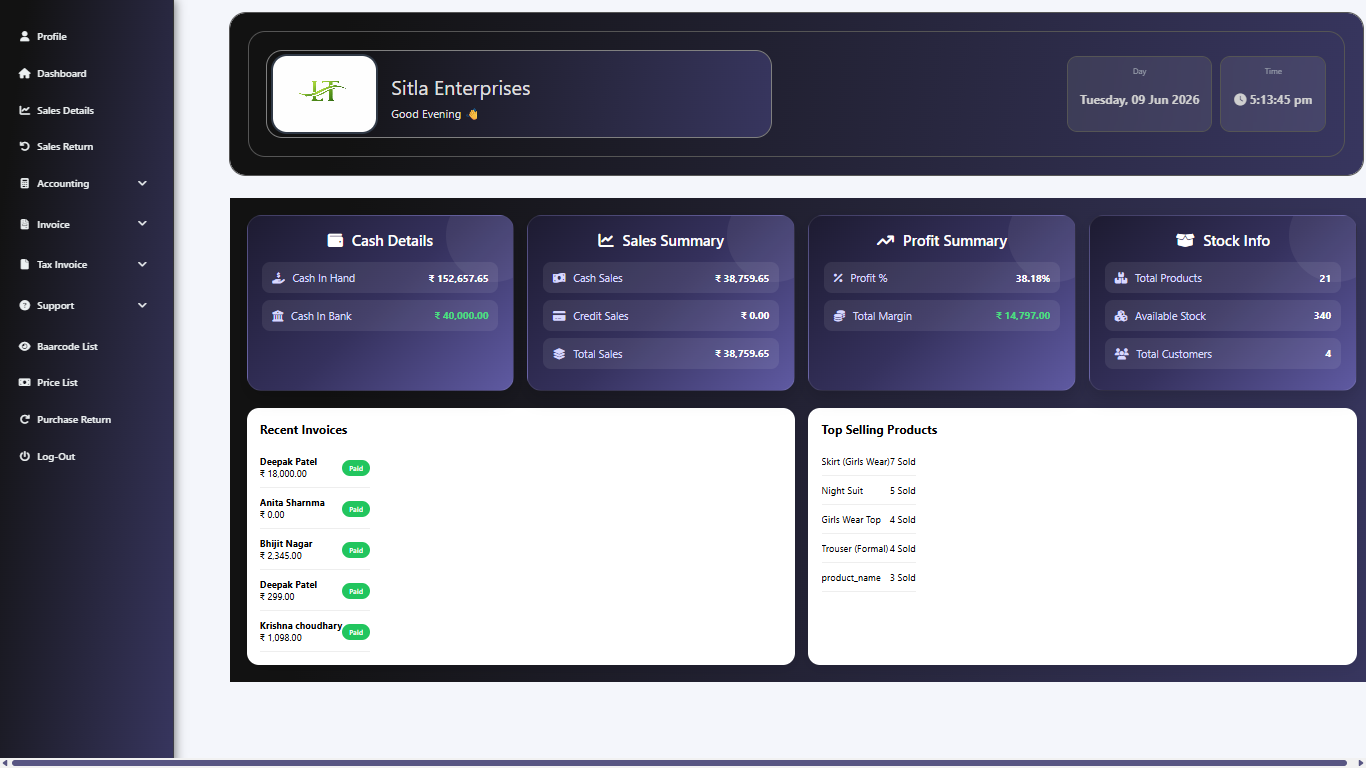Click the Paid badge for Deepak Patel ₹ 299.00
Screen dimensions: 1366x768
(x=356, y=591)
